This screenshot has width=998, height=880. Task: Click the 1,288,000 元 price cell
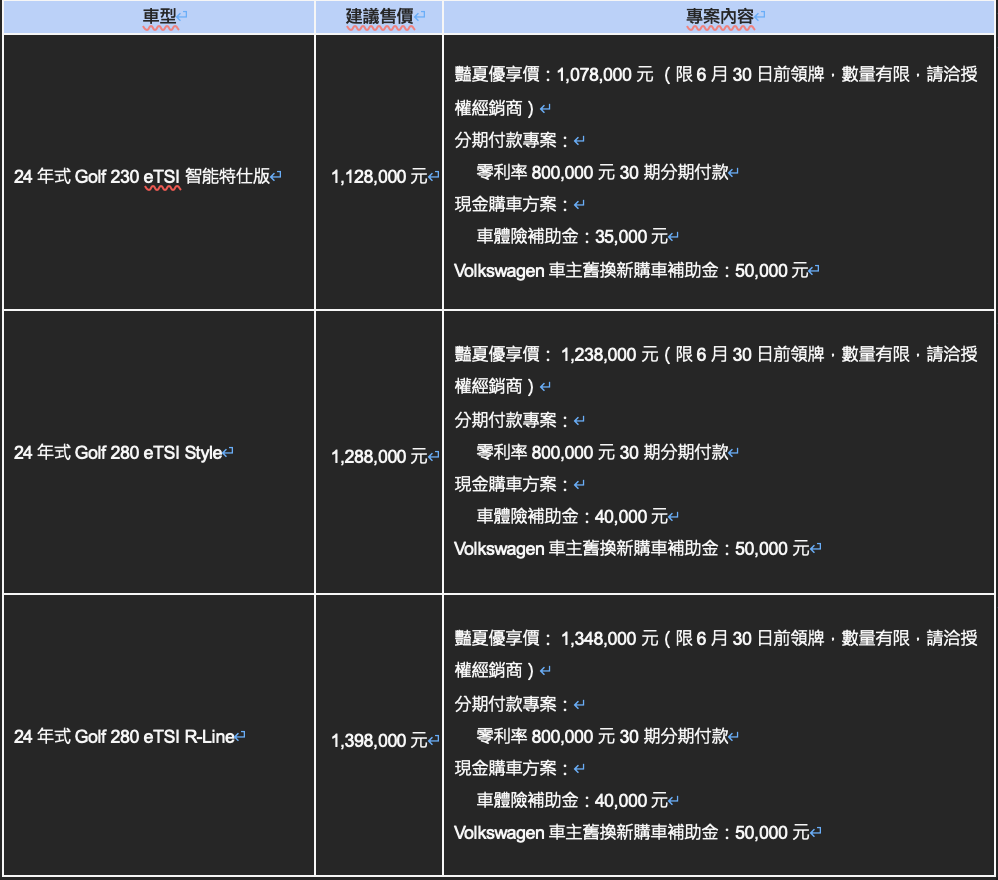(379, 457)
